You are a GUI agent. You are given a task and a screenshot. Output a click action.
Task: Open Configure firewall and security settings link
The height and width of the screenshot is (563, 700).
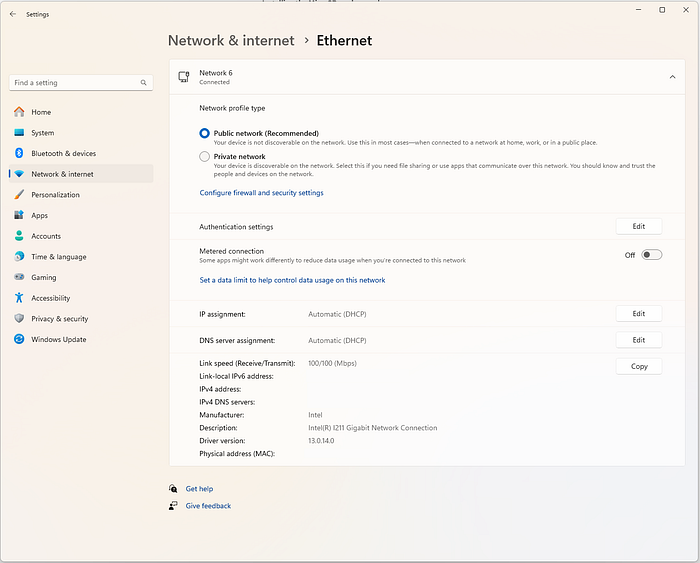(x=261, y=193)
